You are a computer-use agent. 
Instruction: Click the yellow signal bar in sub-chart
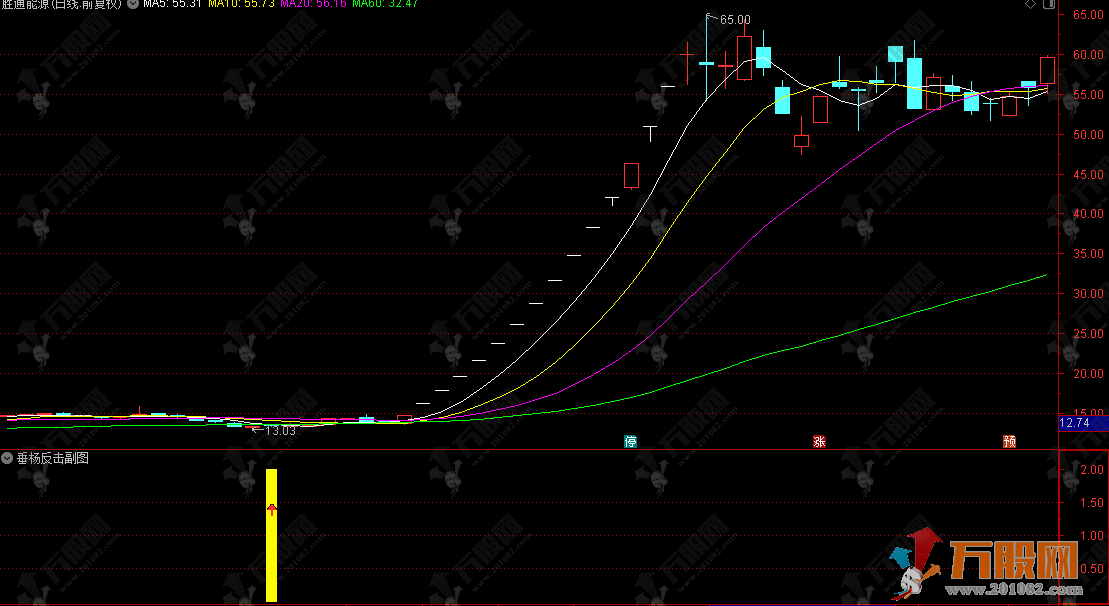tap(271, 560)
